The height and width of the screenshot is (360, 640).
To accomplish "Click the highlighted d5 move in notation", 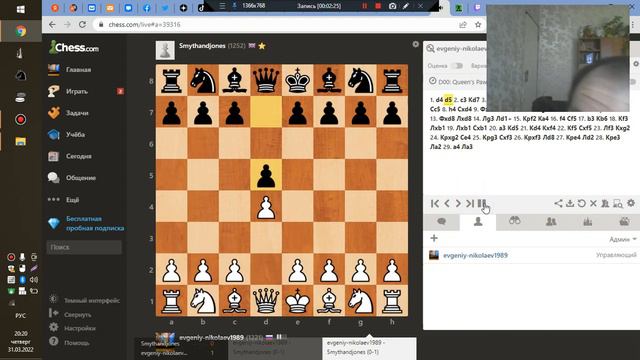I will [x=448, y=100].
